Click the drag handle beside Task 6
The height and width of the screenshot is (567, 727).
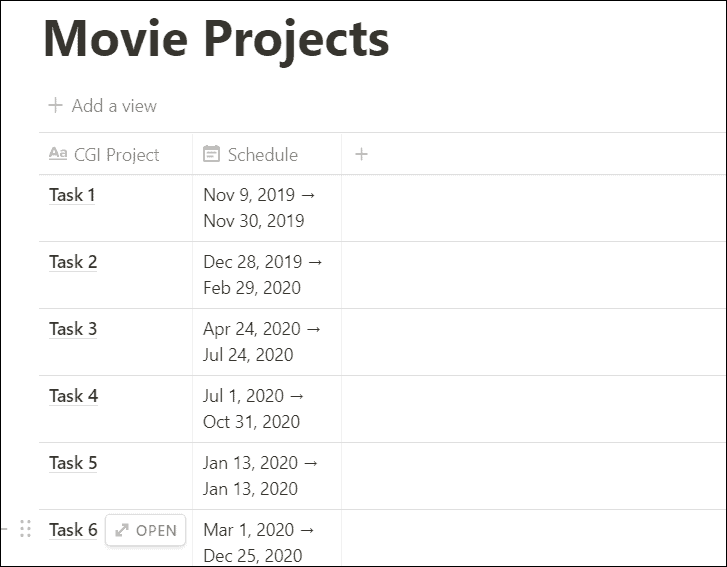[26, 529]
